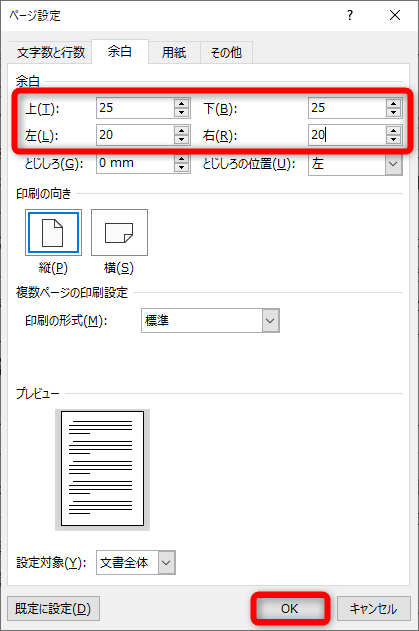Decrease top margin 上(T) with down arrow
Viewport: 419px width, 631px height.
pos(182,113)
